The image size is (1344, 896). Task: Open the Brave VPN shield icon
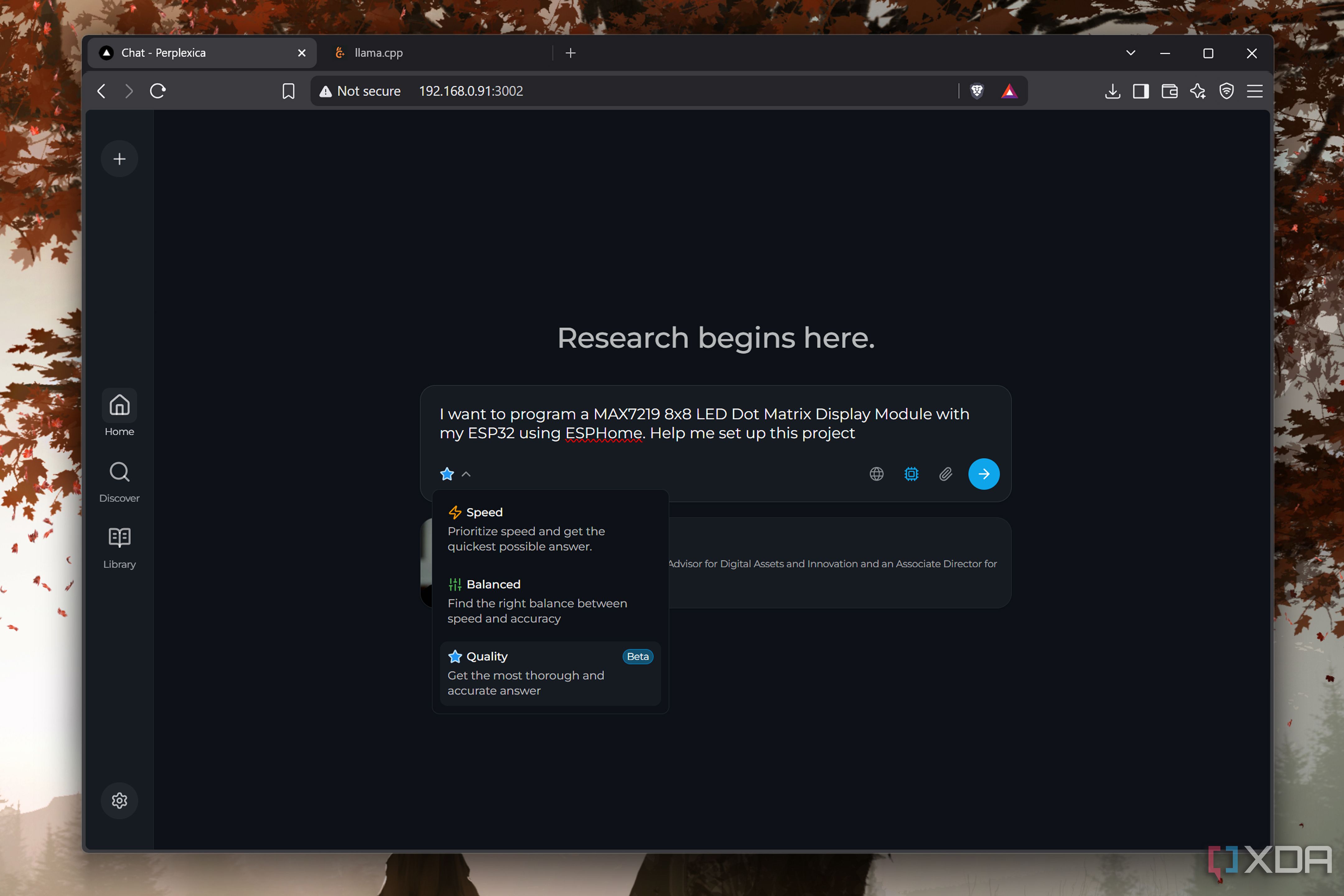[1226, 91]
